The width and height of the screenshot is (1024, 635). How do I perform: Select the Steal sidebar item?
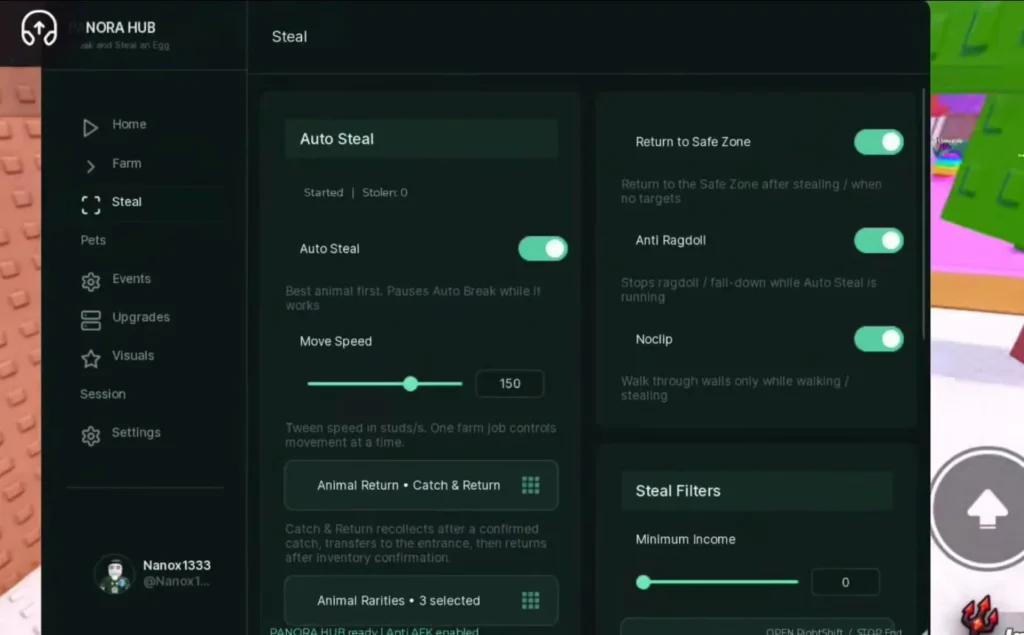(x=127, y=202)
